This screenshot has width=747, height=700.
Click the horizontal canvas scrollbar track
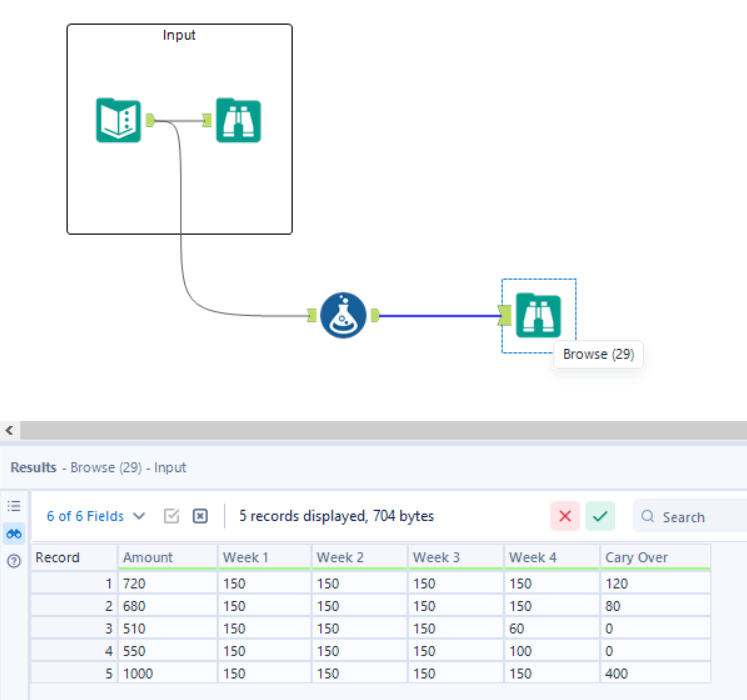[x=383, y=430]
